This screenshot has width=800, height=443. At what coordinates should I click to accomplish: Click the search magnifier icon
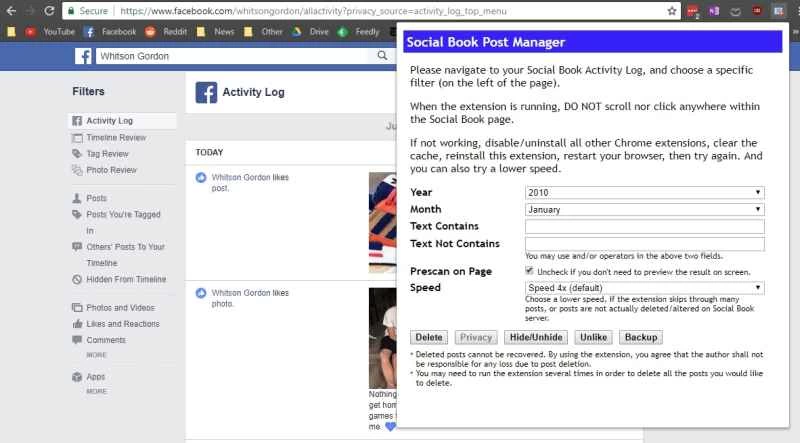coord(382,57)
